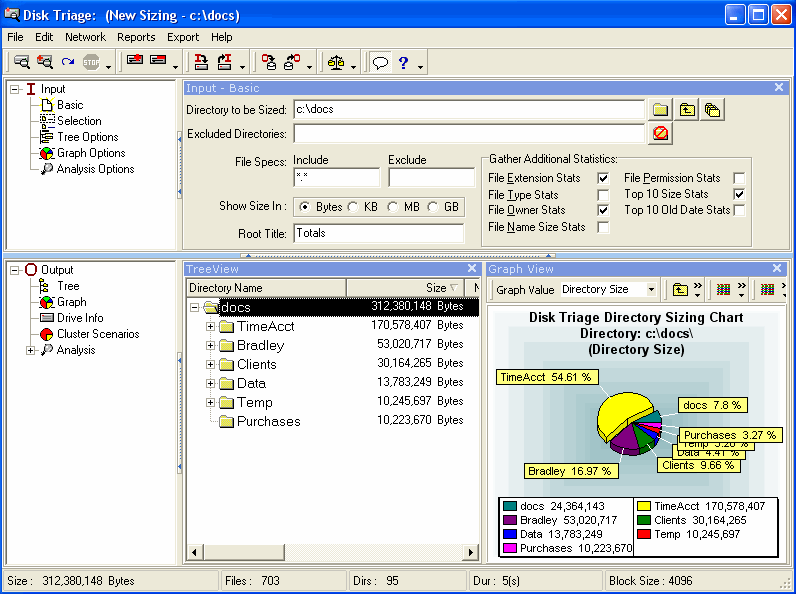796x594 pixels.
Task: Enable Top 10 Old Date Stats checkbox
Action: pos(739,210)
